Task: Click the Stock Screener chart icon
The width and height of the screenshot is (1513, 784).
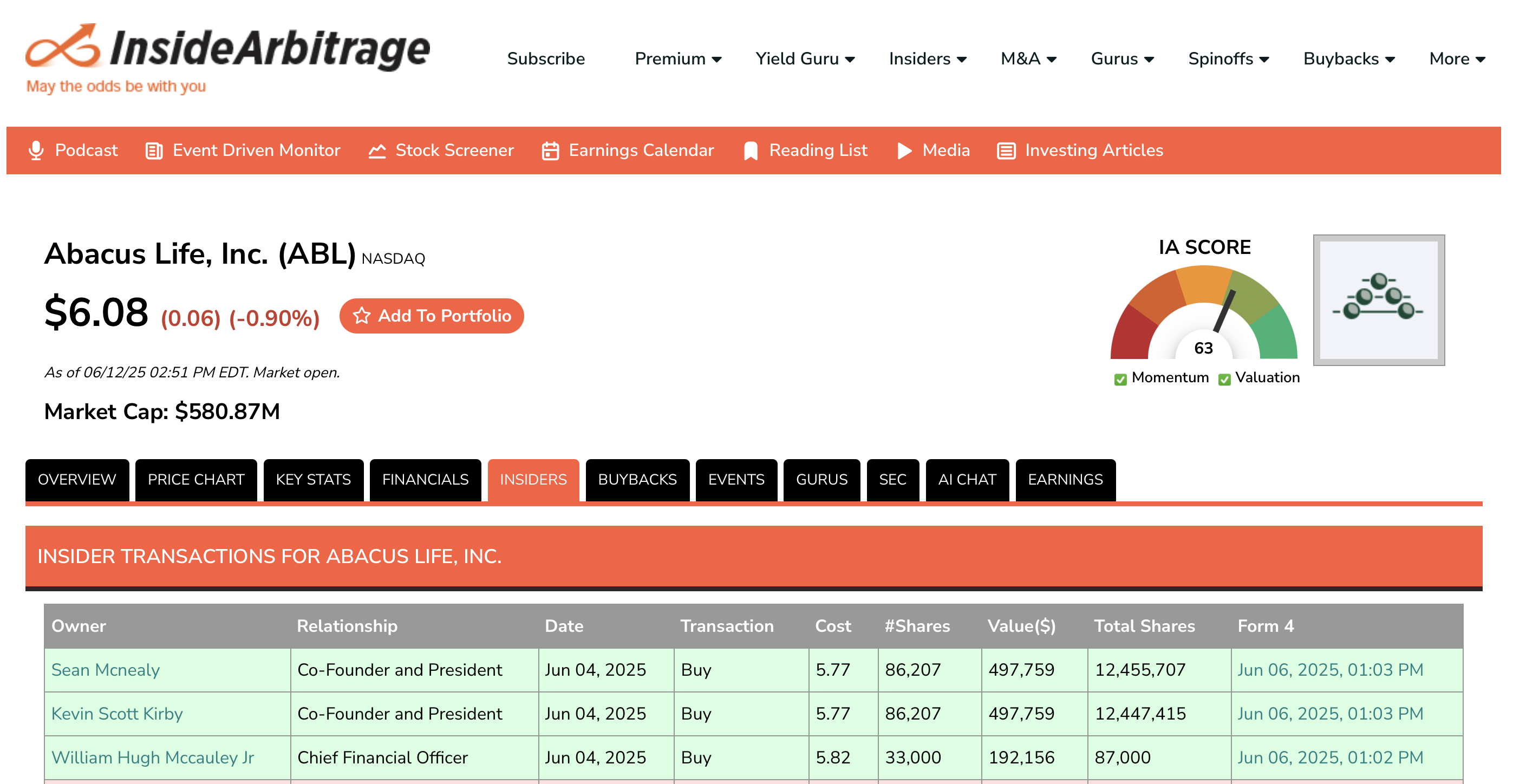Action: click(x=376, y=151)
